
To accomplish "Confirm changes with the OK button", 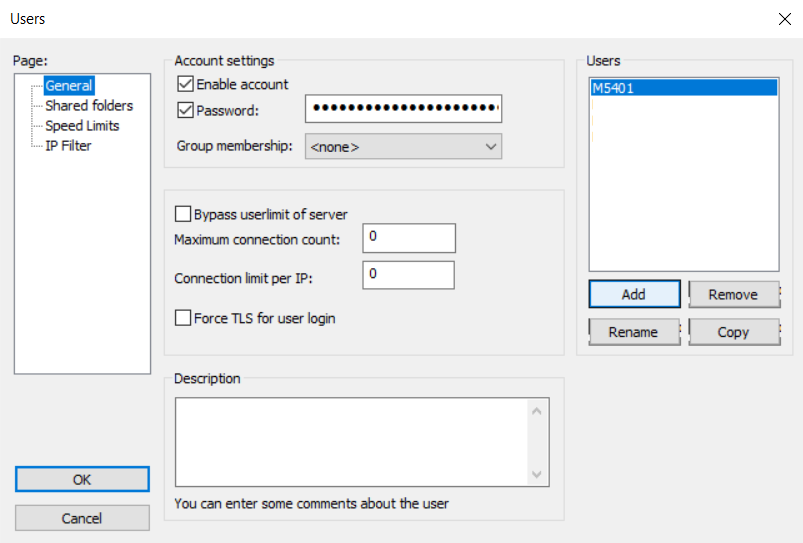I will click(82, 480).
